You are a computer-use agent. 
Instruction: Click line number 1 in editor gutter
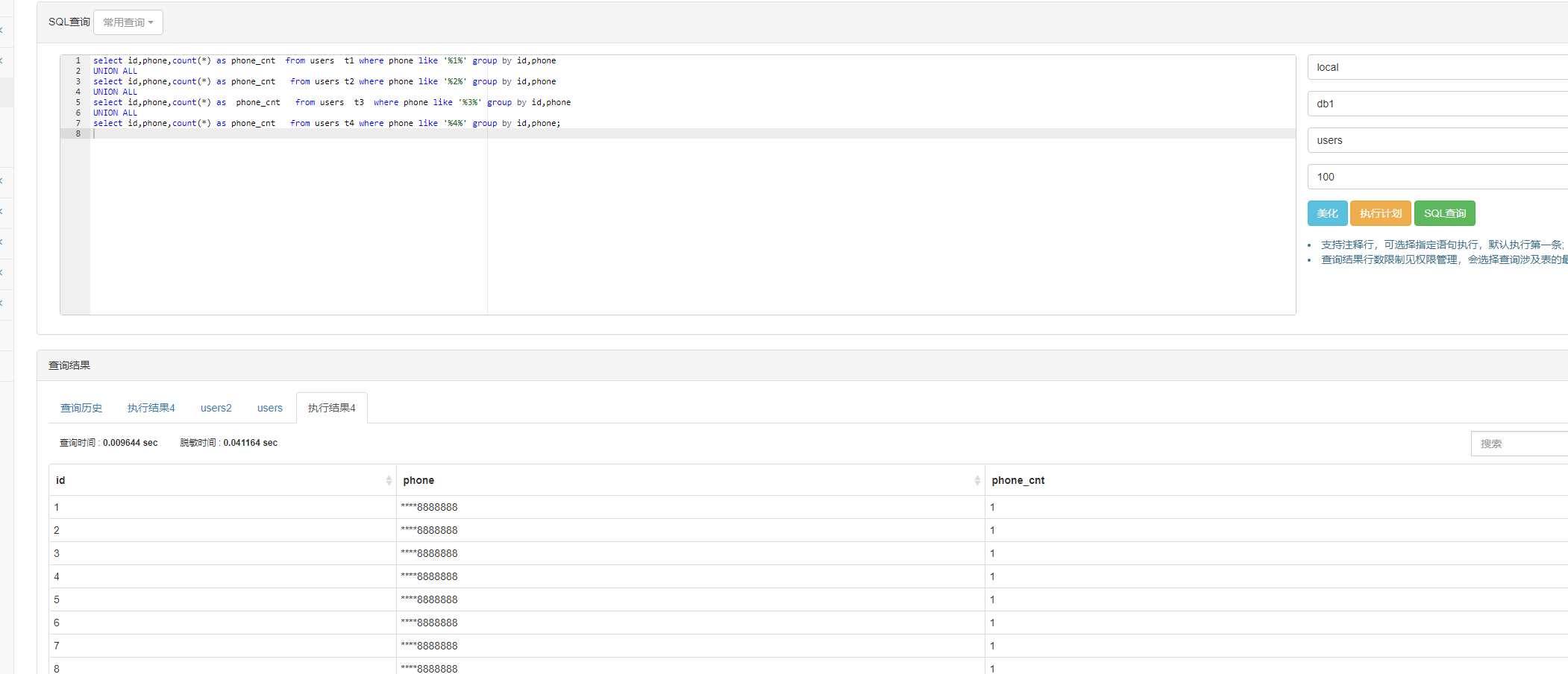point(78,60)
